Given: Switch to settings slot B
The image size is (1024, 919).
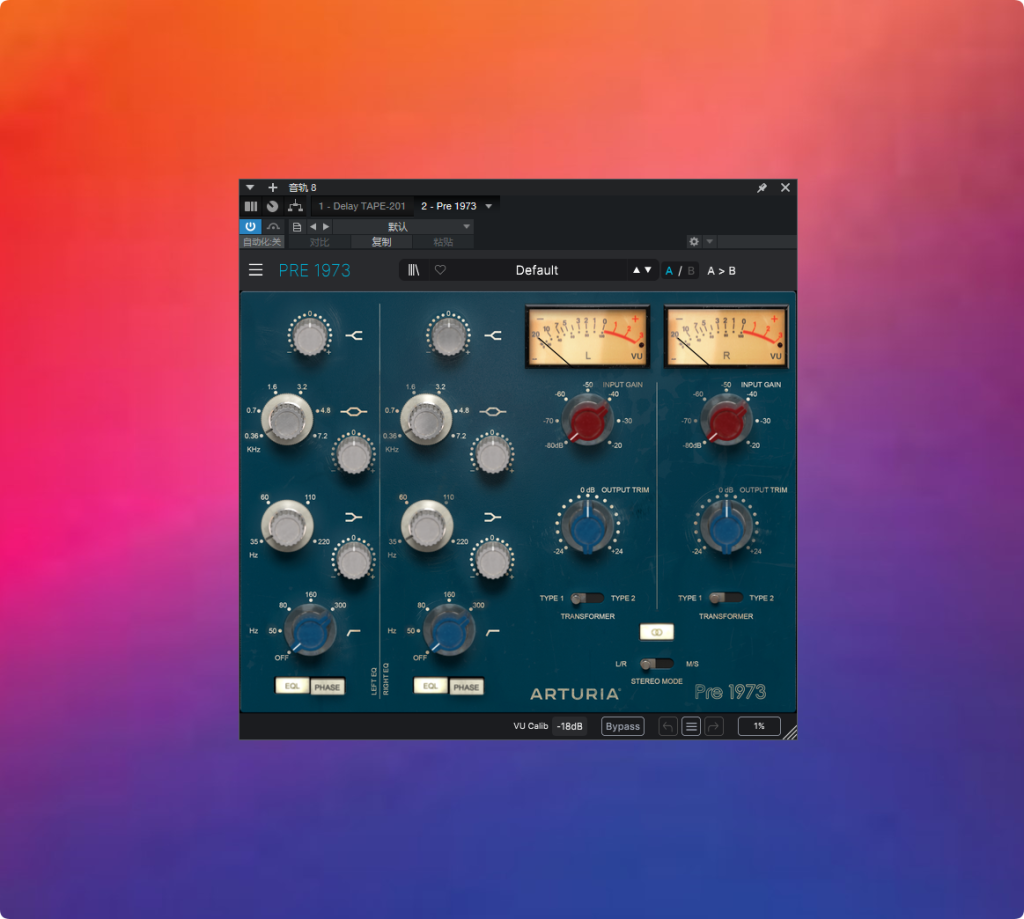Looking at the screenshot, I should tap(691, 270).
